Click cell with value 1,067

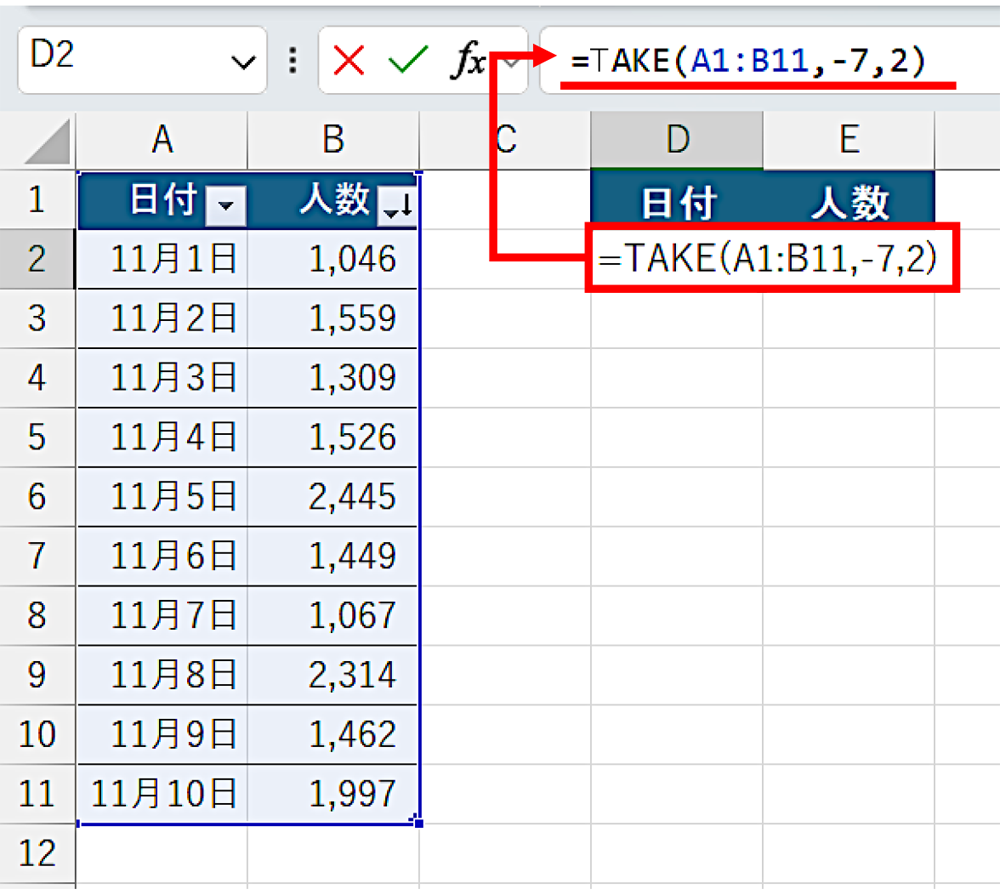pos(333,615)
